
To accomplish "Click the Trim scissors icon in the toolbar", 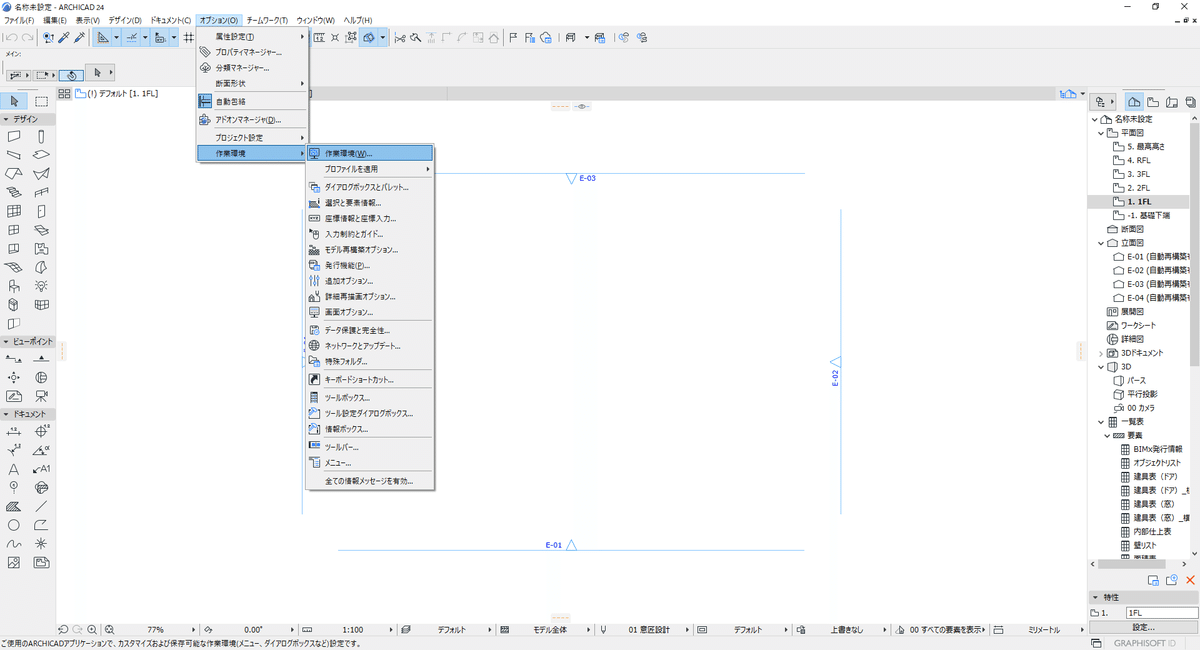I will click(400, 38).
